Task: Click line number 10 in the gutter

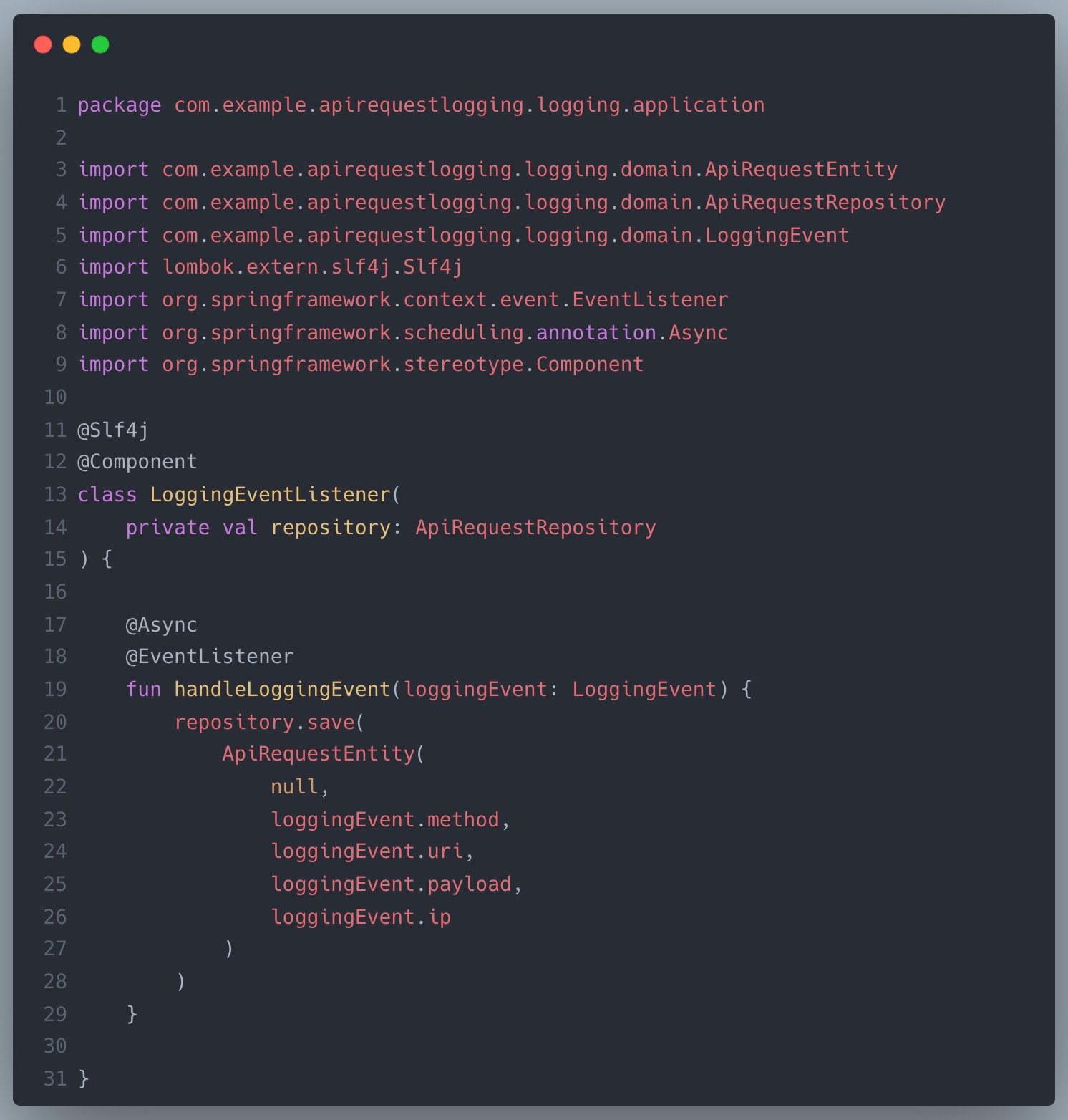Action: (x=55, y=397)
